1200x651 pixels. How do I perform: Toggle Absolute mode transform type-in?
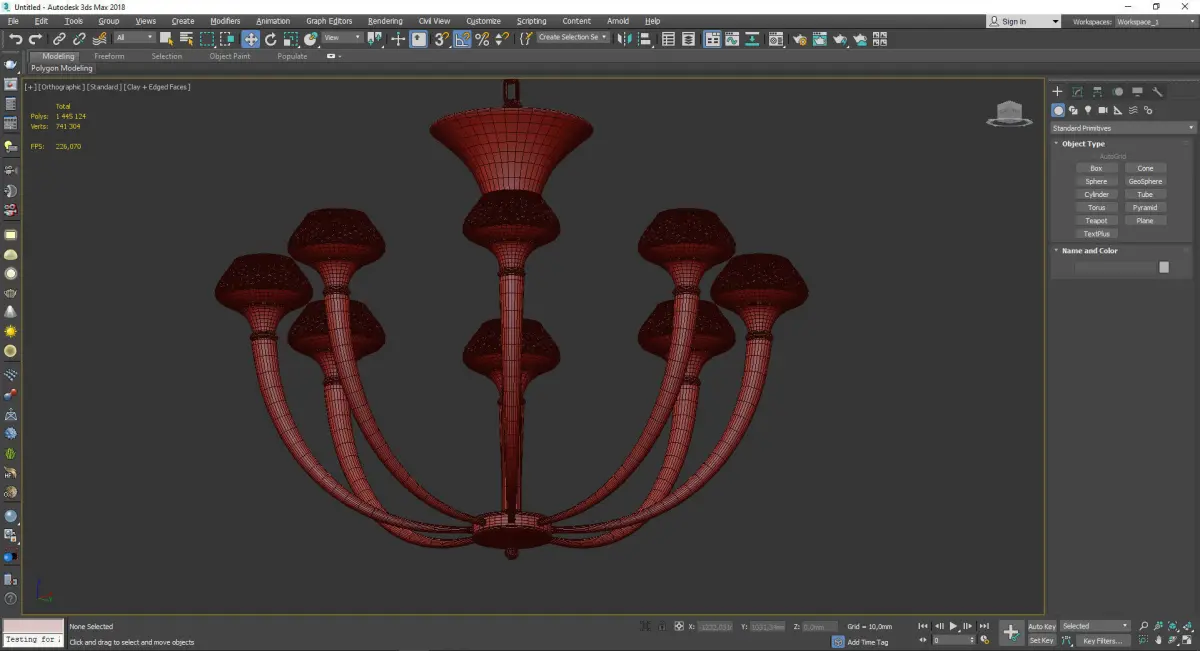click(x=680, y=626)
